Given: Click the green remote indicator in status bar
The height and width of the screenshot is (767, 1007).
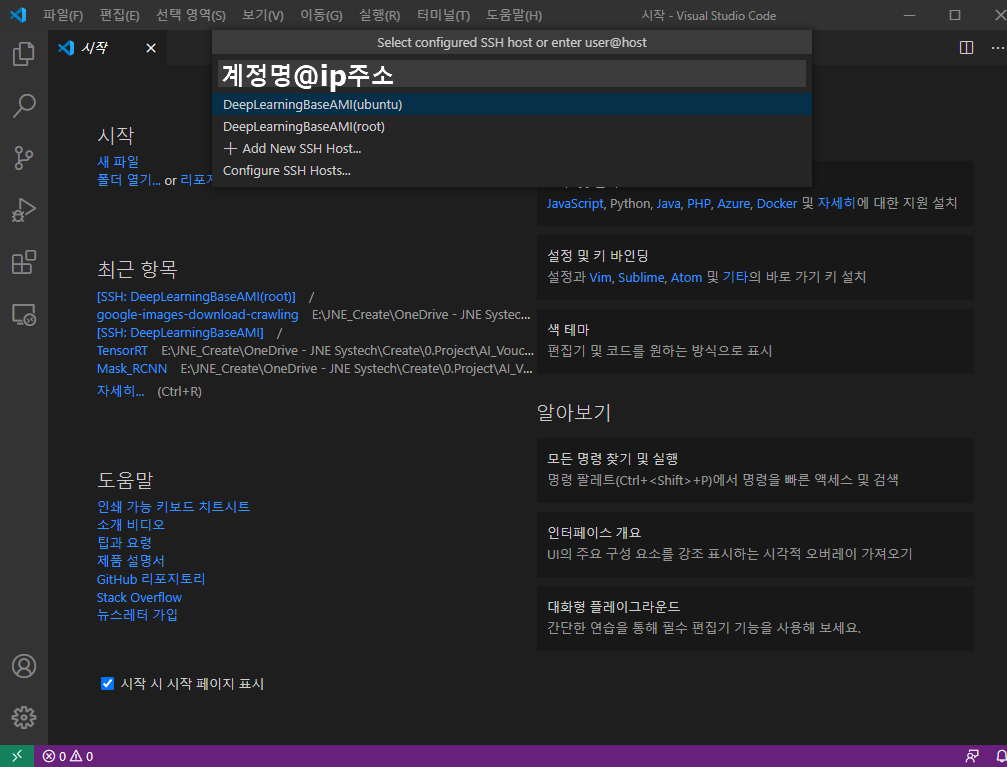Looking at the screenshot, I should 17,756.
